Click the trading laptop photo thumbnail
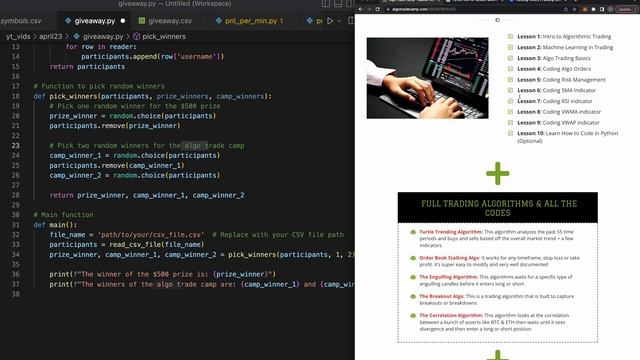Screen dimensions: 640x360 [x=427, y=78]
